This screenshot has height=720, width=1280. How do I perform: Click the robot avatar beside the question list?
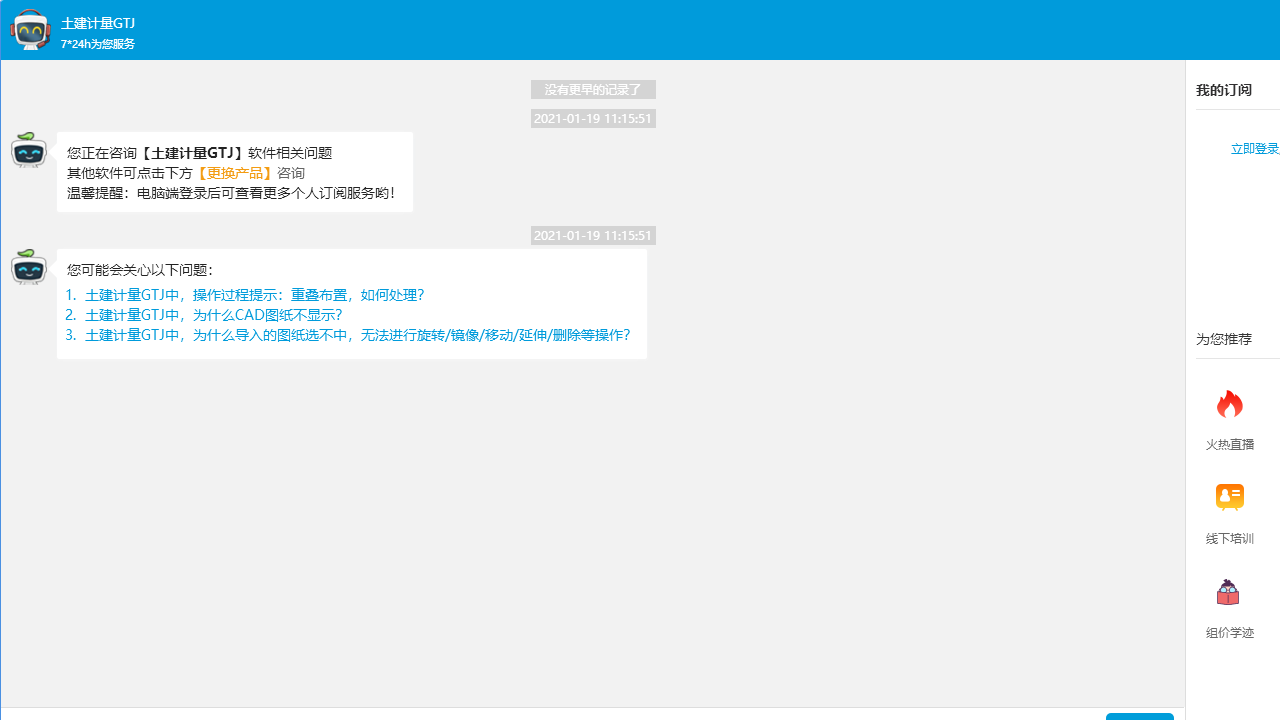tap(28, 267)
